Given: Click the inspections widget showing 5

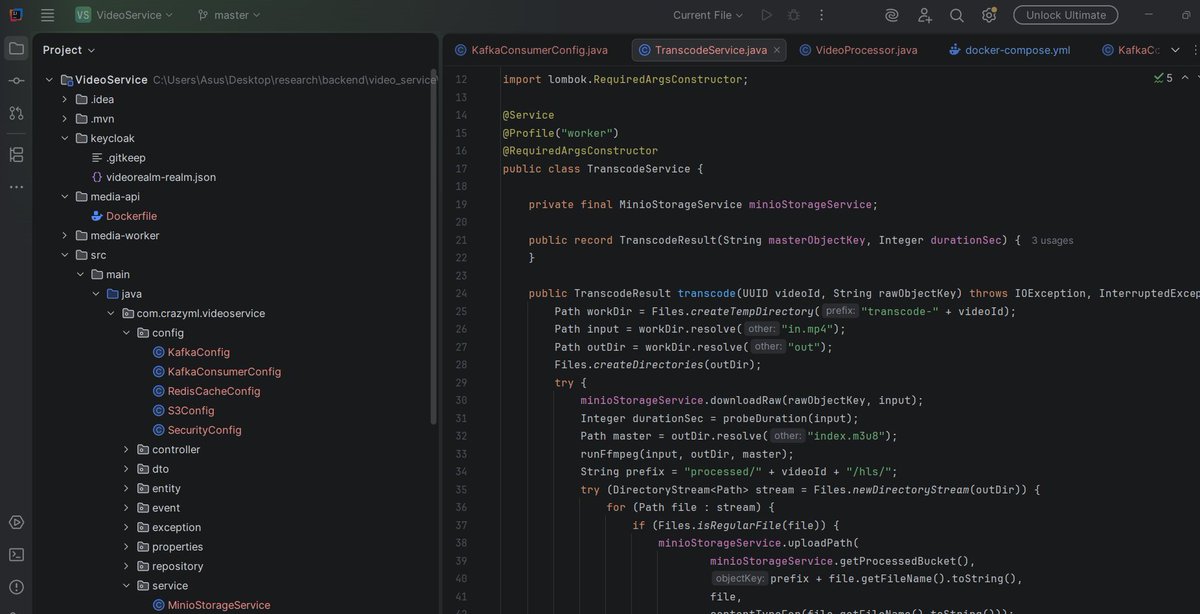Looking at the screenshot, I should tap(1163, 78).
